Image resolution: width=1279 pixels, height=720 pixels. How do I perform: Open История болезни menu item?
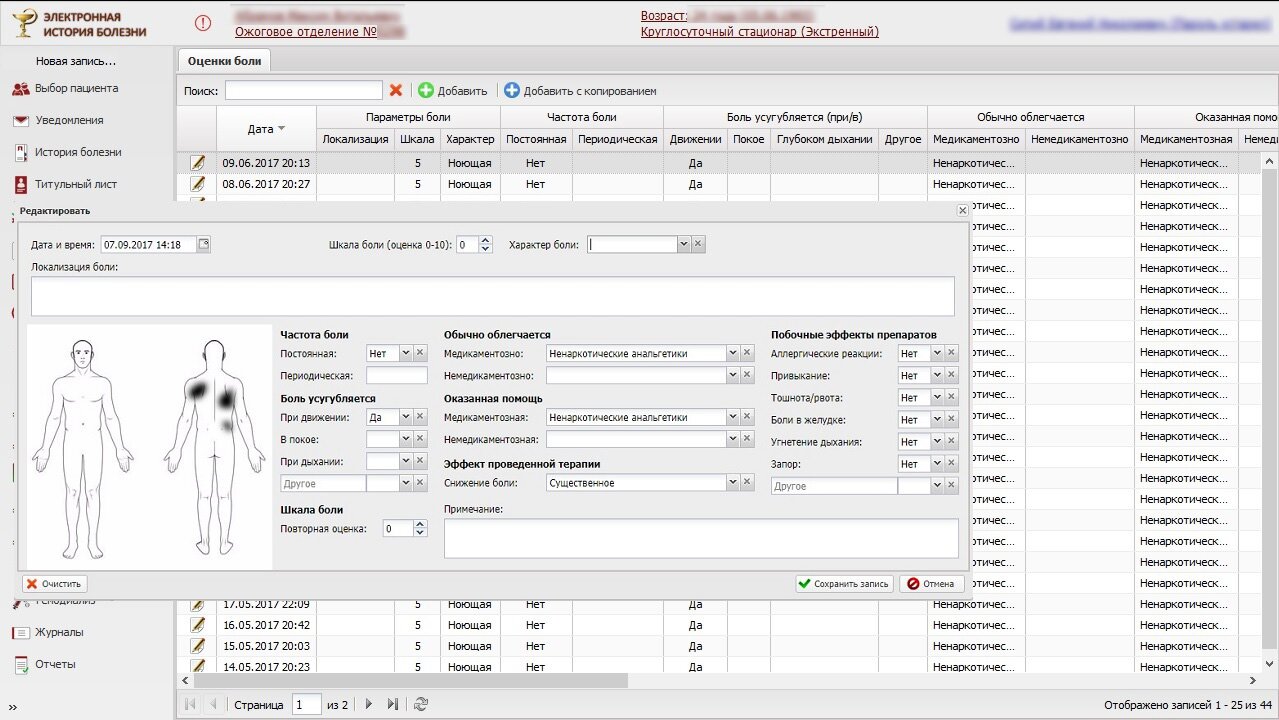[78, 152]
